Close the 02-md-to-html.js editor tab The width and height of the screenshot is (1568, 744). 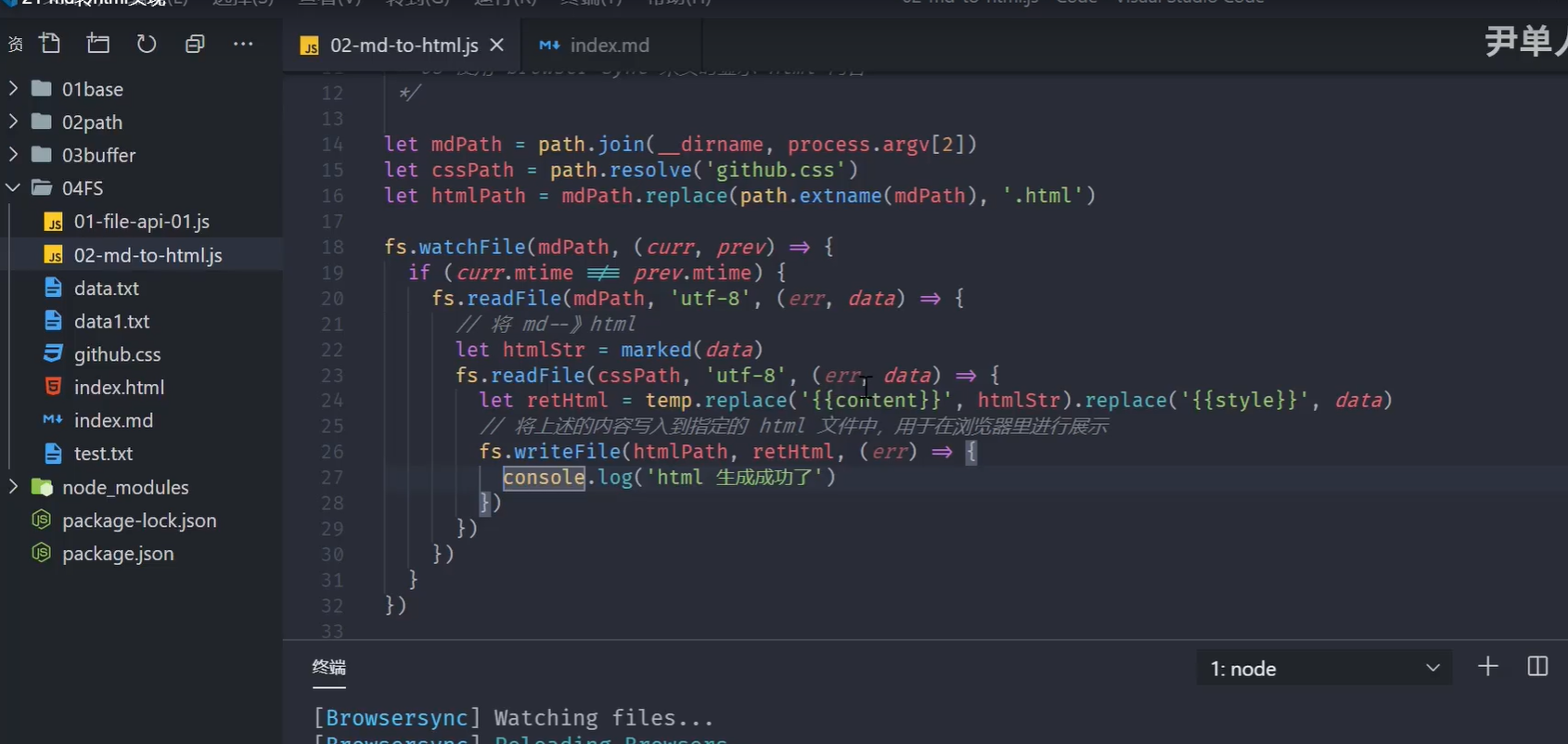(x=497, y=45)
